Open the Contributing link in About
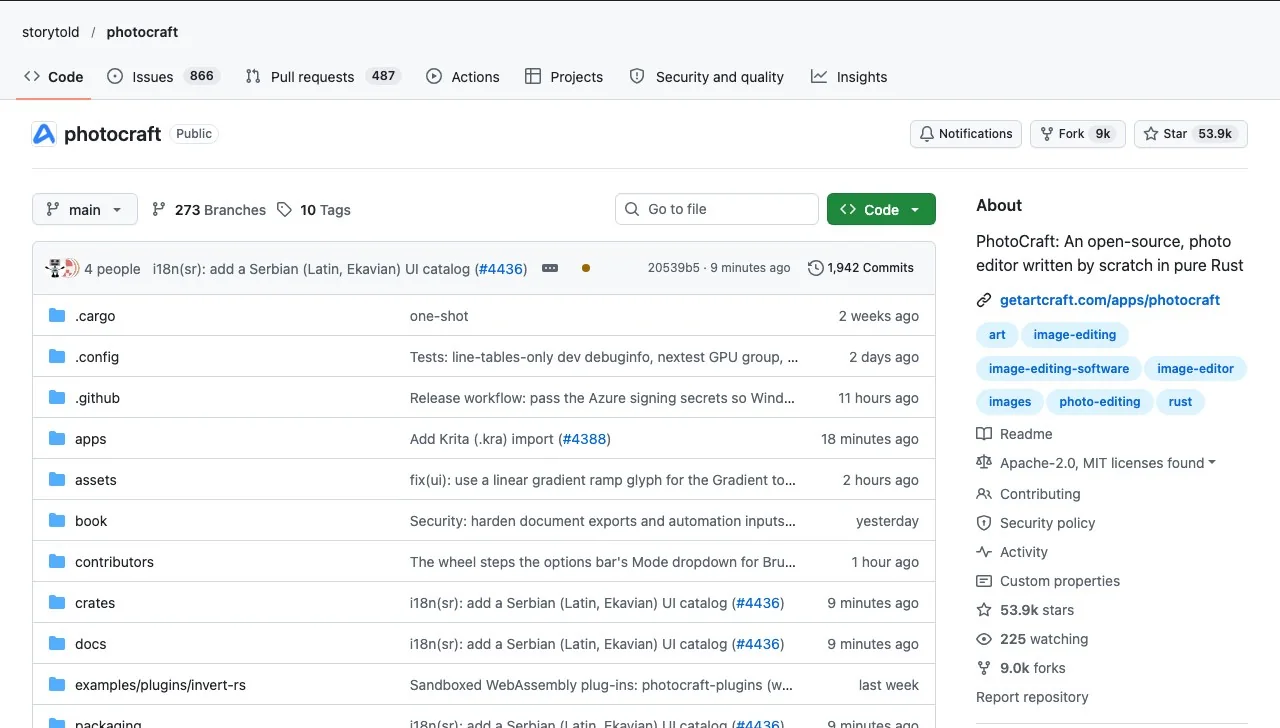Viewport: 1280px width, 728px height. pos(1029,494)
